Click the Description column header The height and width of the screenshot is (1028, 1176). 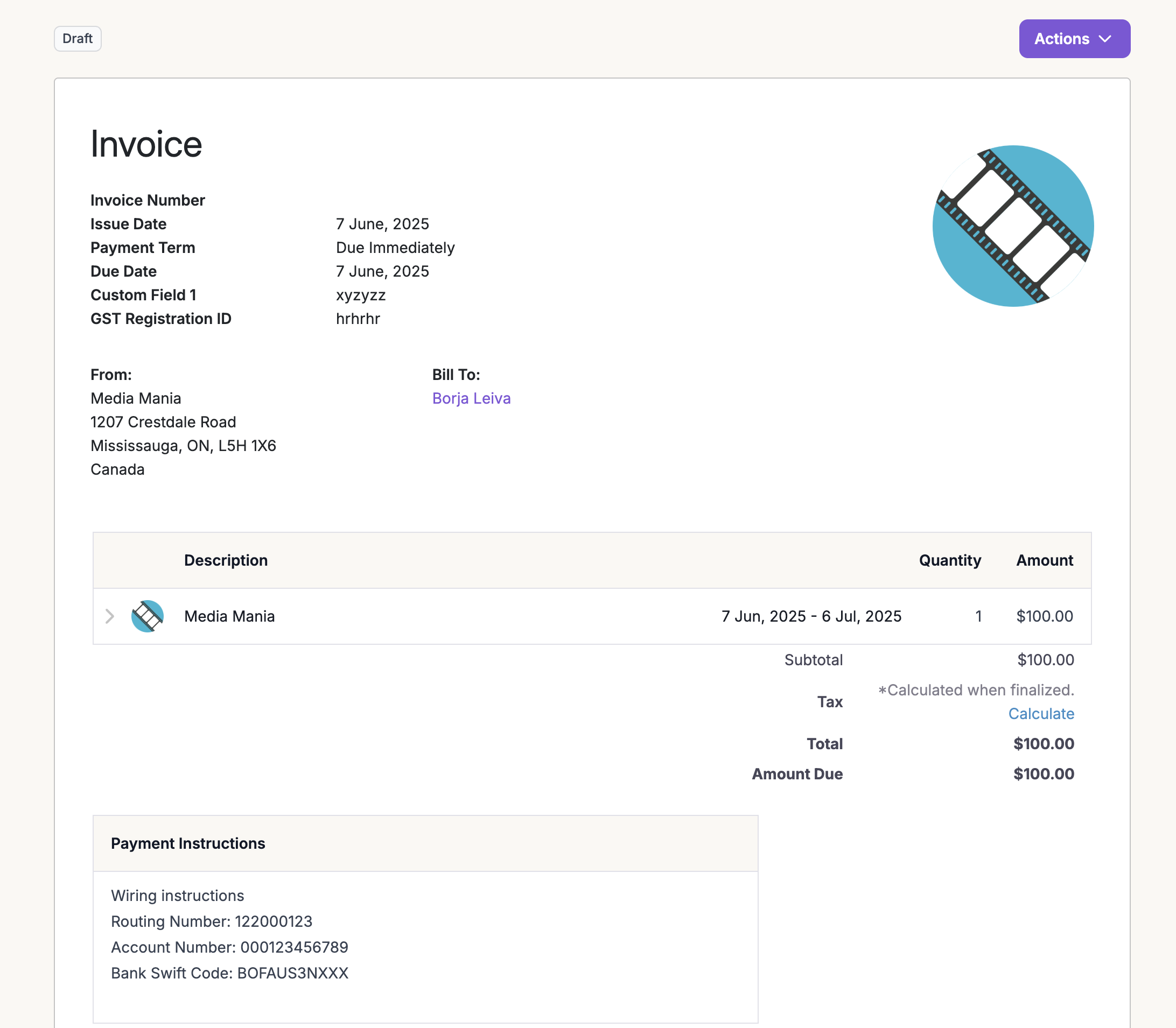pos(226,560)
